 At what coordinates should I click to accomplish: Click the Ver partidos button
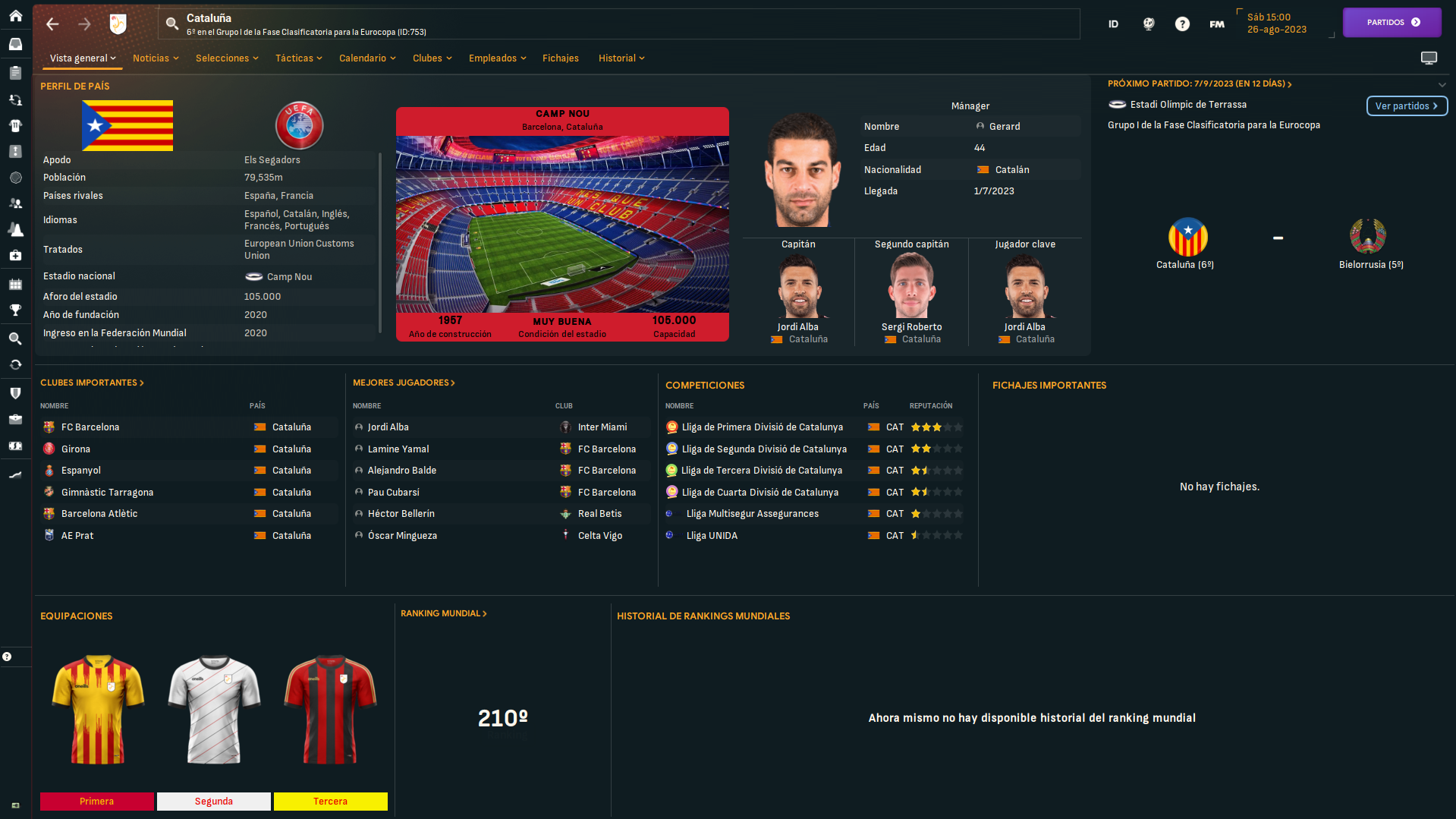[1407, 106]
